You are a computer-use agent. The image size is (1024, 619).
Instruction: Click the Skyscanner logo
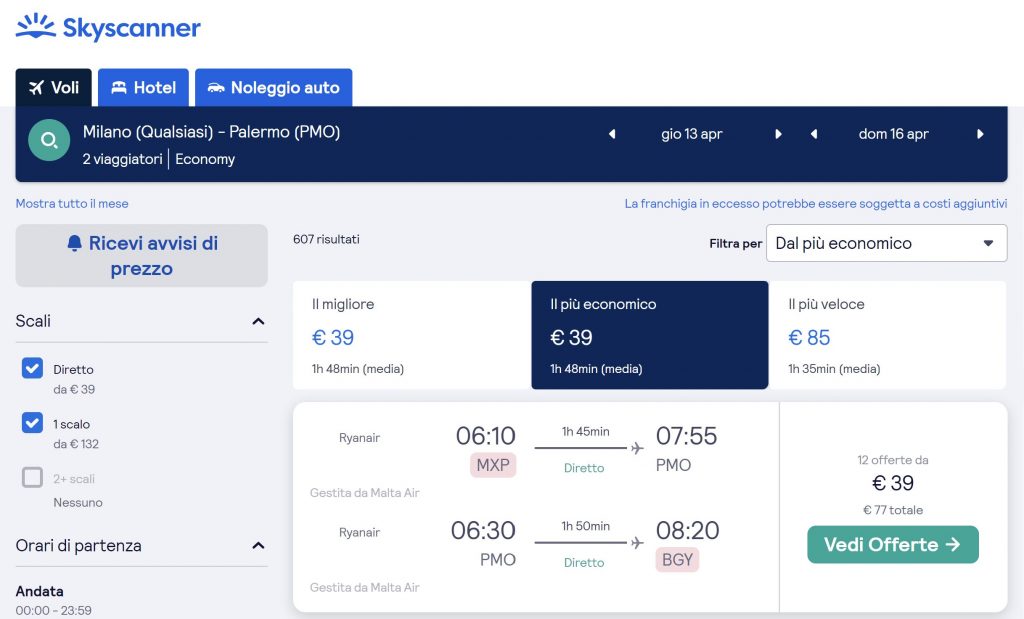coord(108,27)
